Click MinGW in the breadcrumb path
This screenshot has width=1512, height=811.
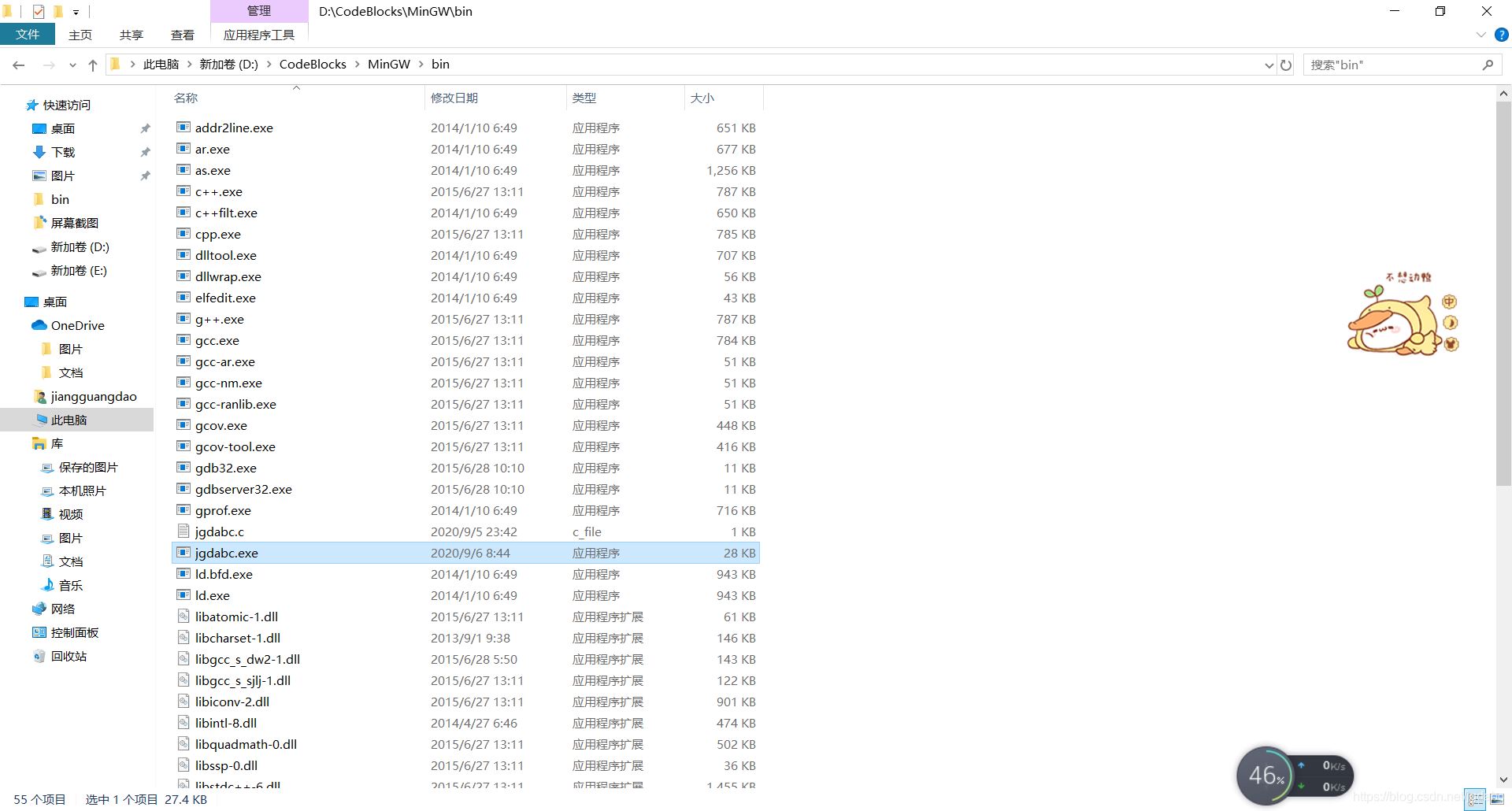(x=389, y=65)
